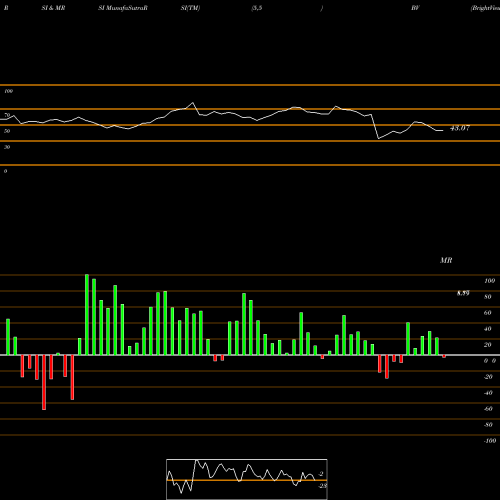Viewport: 500px width, 500px height.
Task: Select the 'SI & MR' header text
Action: click(x=53, y=8)
